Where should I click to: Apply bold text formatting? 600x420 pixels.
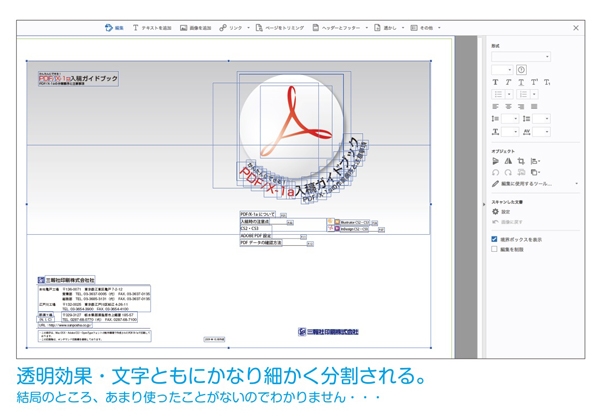coord(495,82)
